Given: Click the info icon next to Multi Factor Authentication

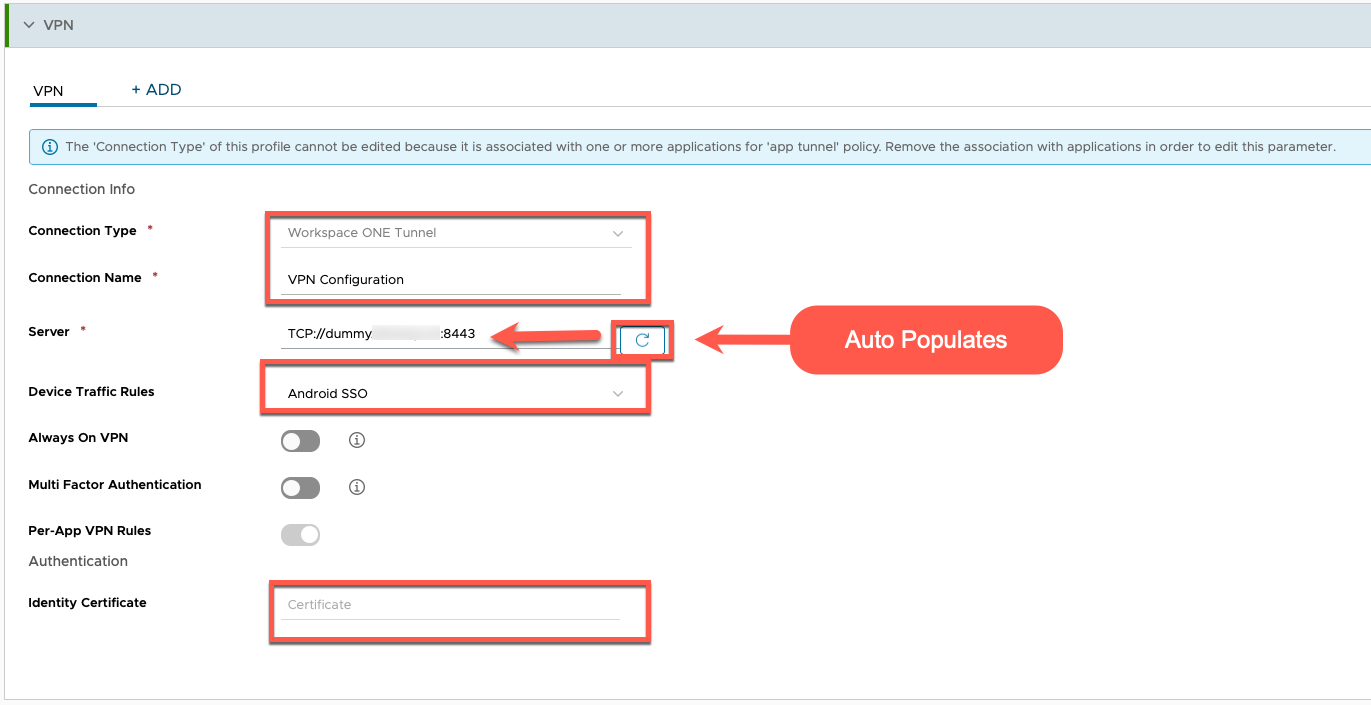Looking at the screenshot, I should 357,488.
